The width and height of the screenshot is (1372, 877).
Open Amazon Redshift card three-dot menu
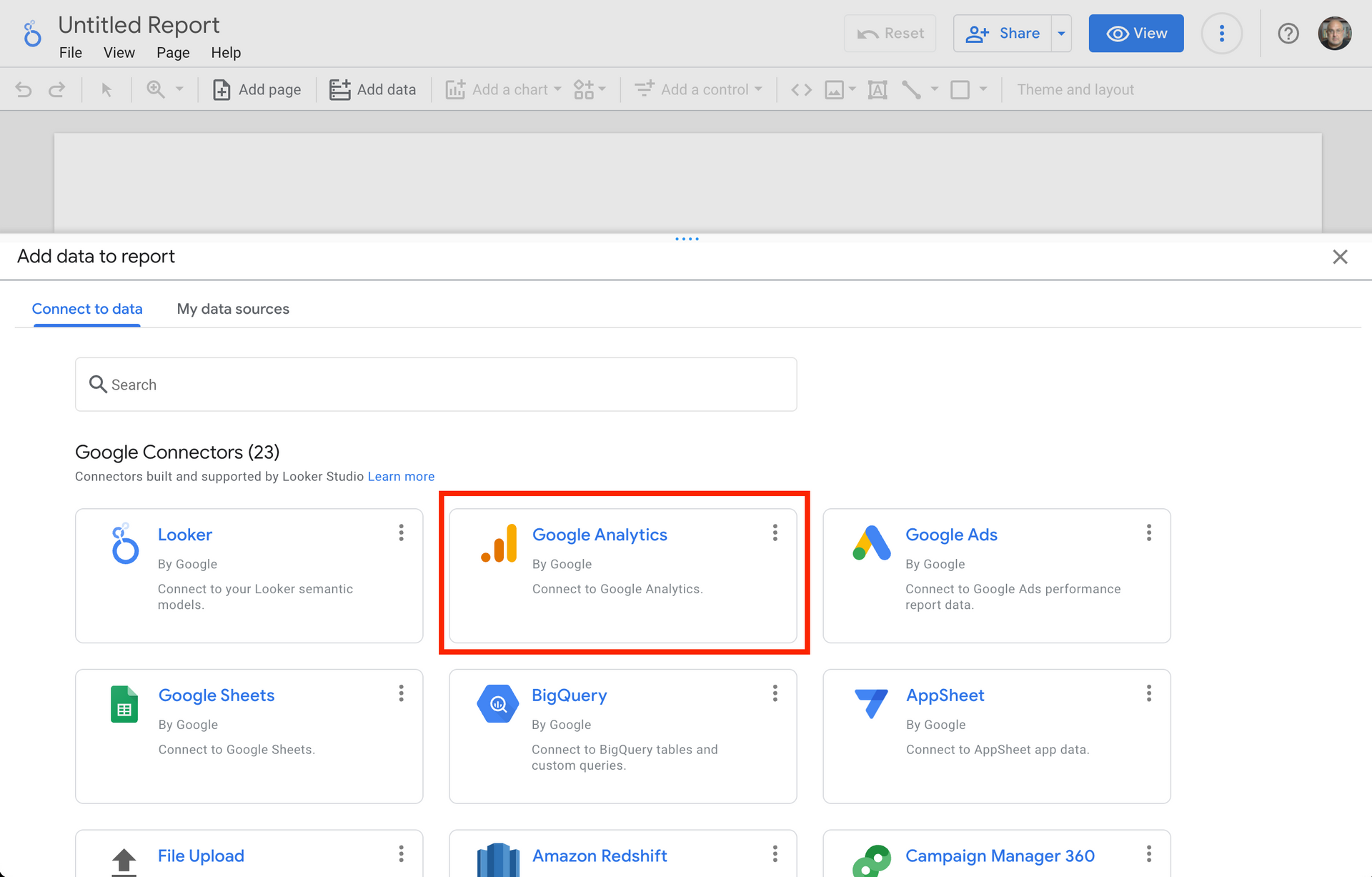click(x=775, y=854)
